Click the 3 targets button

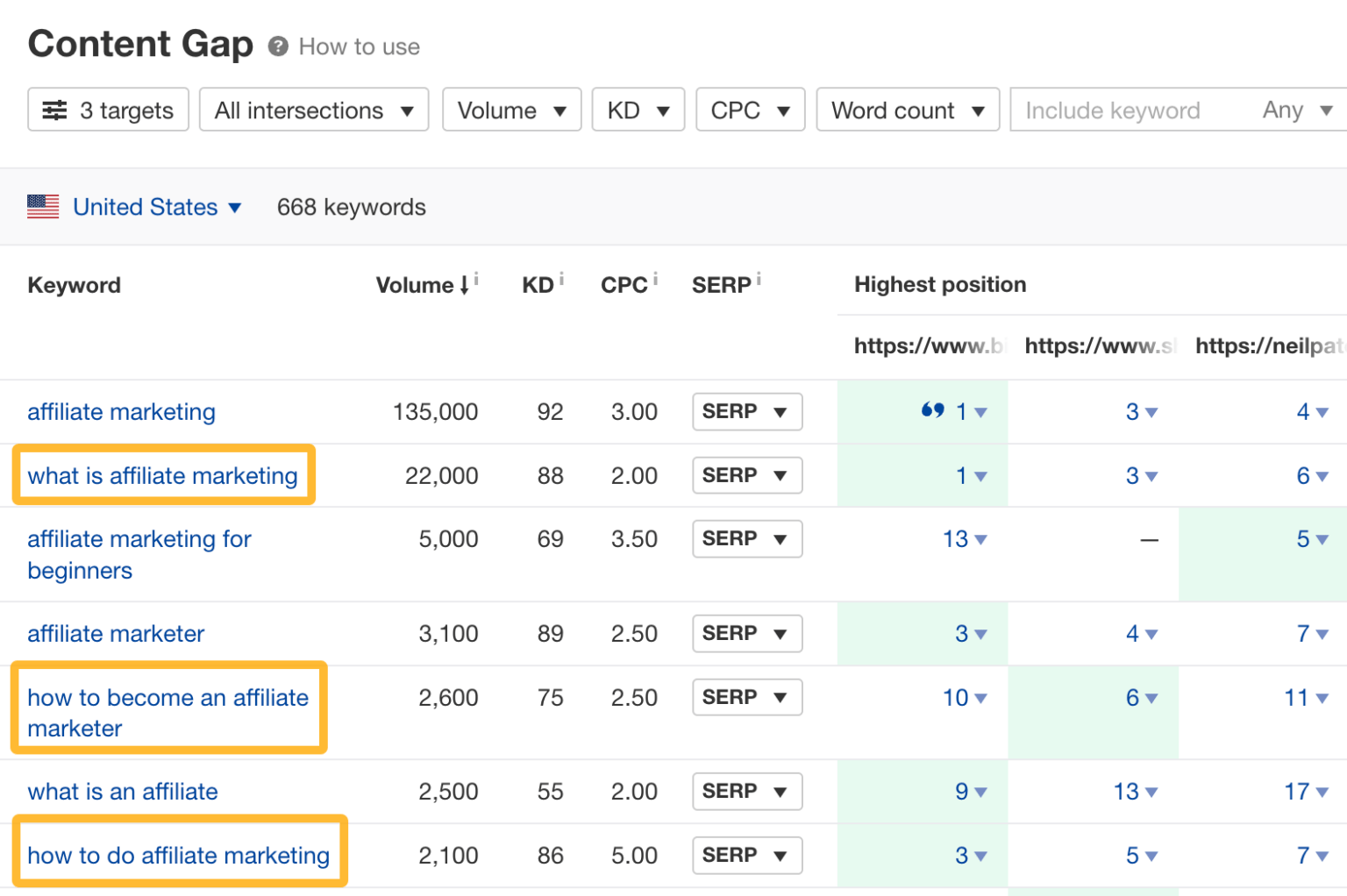(x=108, y=110)
